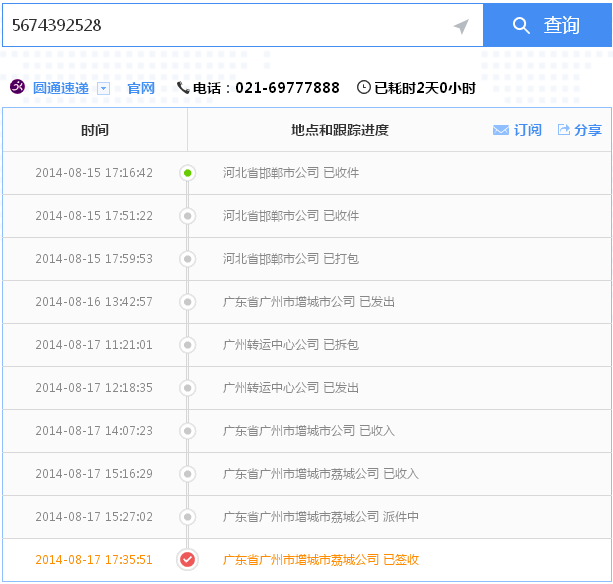Click the 订阅 subscribe link
Viewport: 613px width, 584px height.
528,130
